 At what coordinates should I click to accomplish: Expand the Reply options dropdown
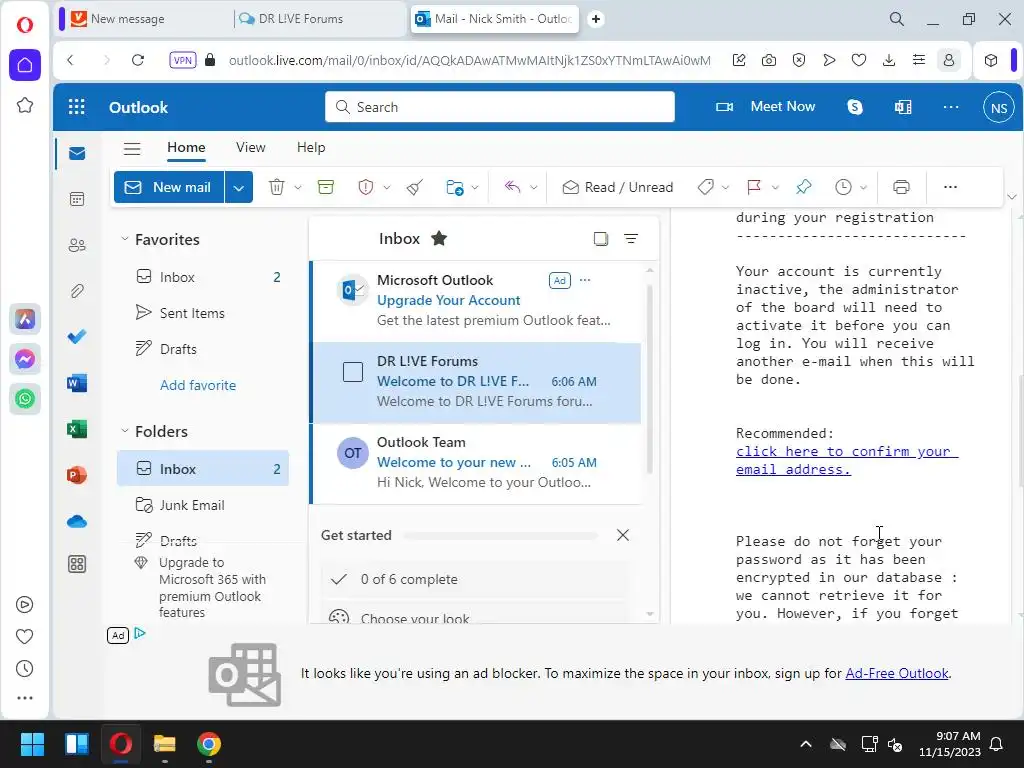[534, 187]
